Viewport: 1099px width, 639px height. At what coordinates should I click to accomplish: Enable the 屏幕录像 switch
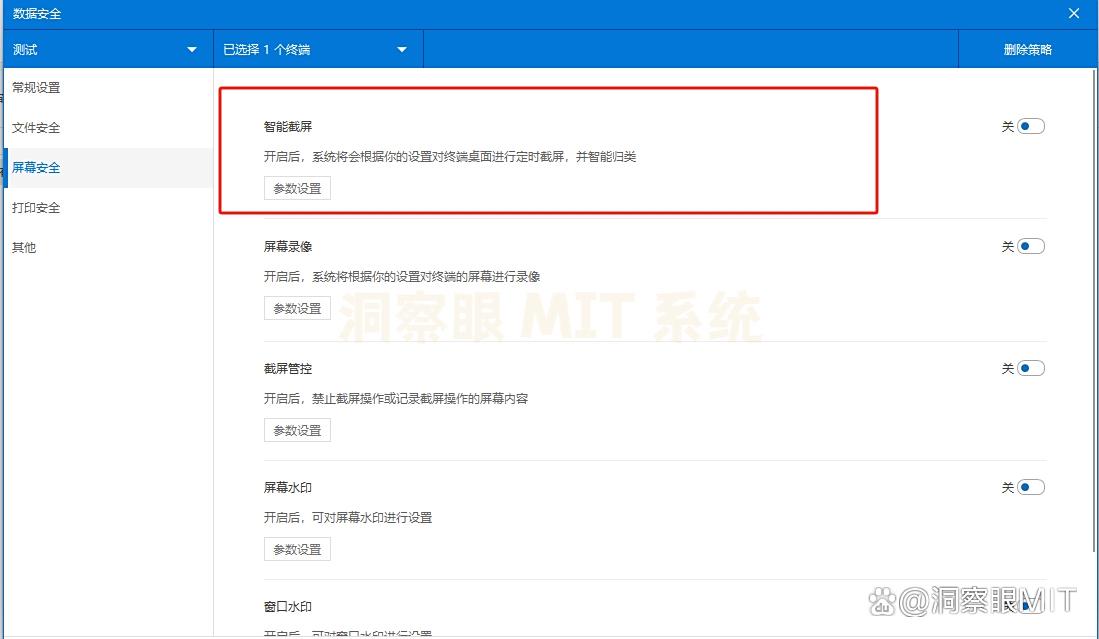1030,246
